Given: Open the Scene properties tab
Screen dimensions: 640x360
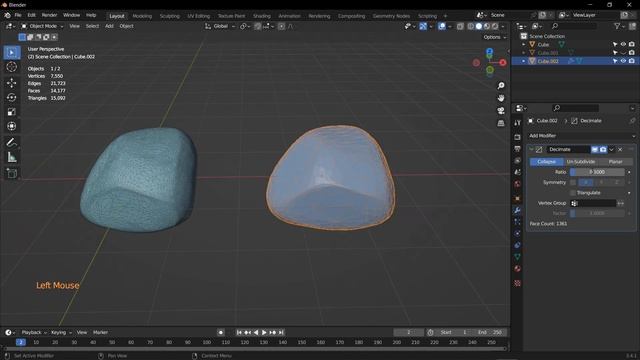Looking at the screenshot, I should click(x=518, y=172).
